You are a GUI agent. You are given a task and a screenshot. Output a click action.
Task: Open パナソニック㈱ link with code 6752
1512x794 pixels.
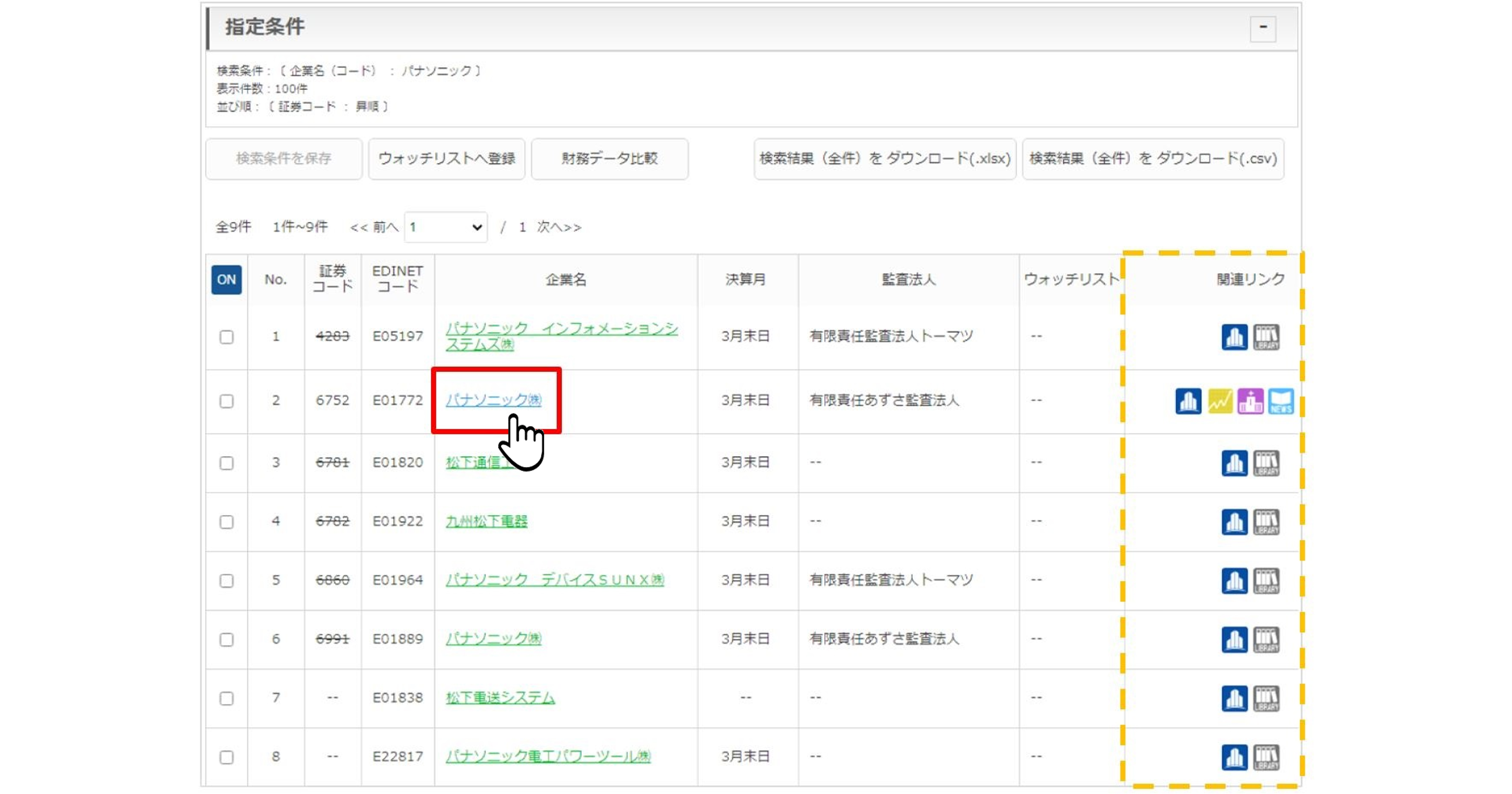(493, 400)
